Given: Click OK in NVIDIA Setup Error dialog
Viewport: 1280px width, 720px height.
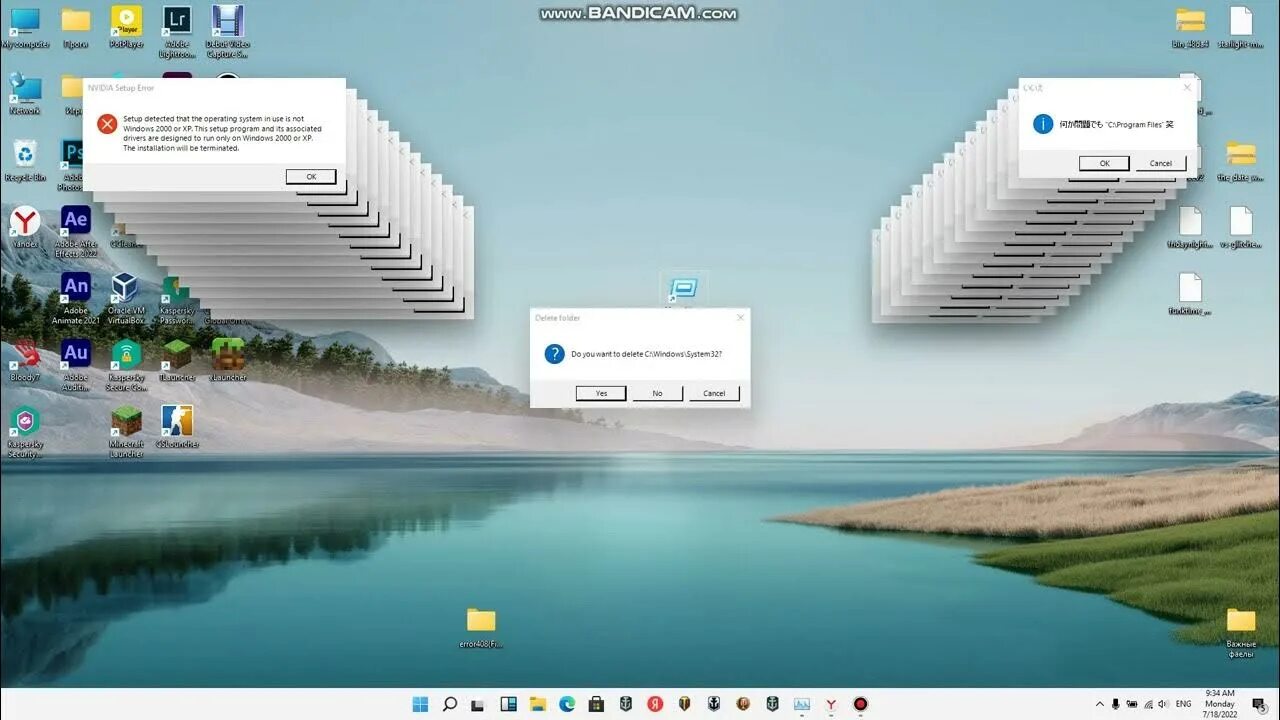Looking at the screenshot, I should (x=311, y=176).
